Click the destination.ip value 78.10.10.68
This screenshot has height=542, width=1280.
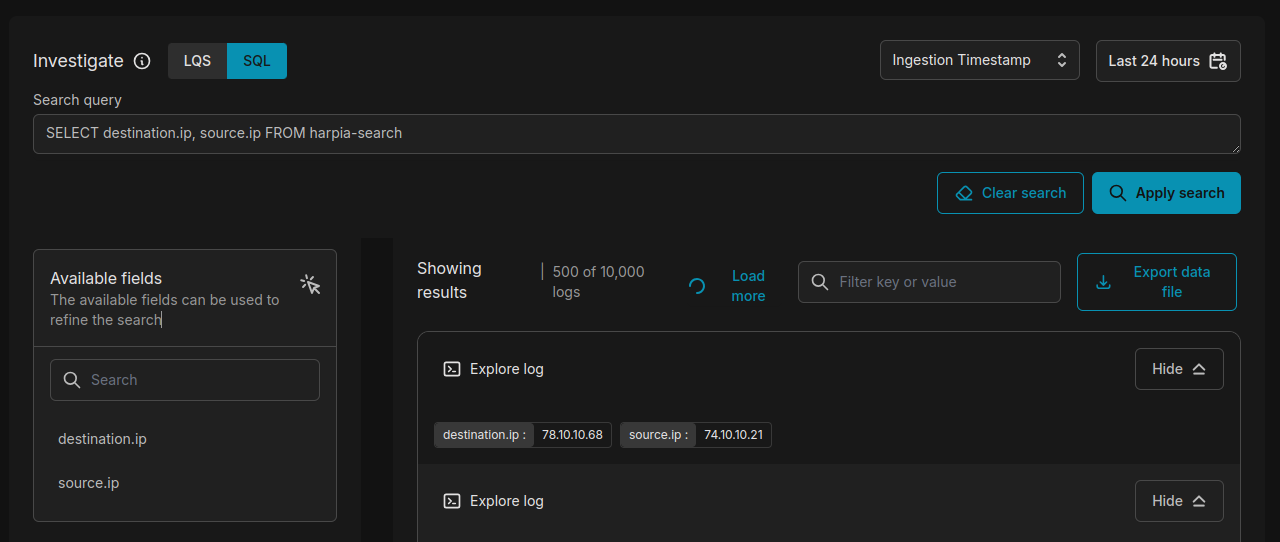click(x=572, y=435)
